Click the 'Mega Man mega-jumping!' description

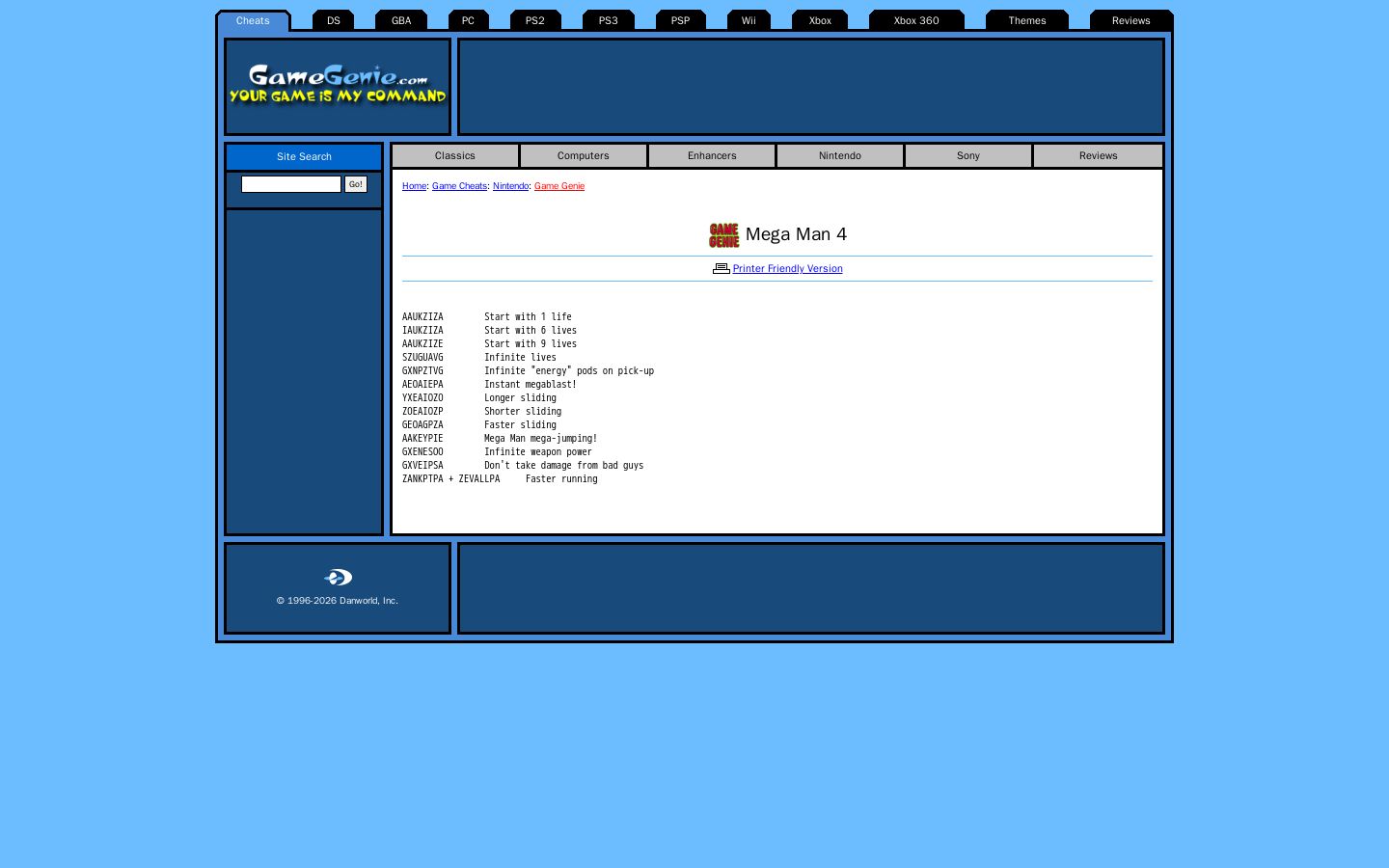click(x=541, y=439)
